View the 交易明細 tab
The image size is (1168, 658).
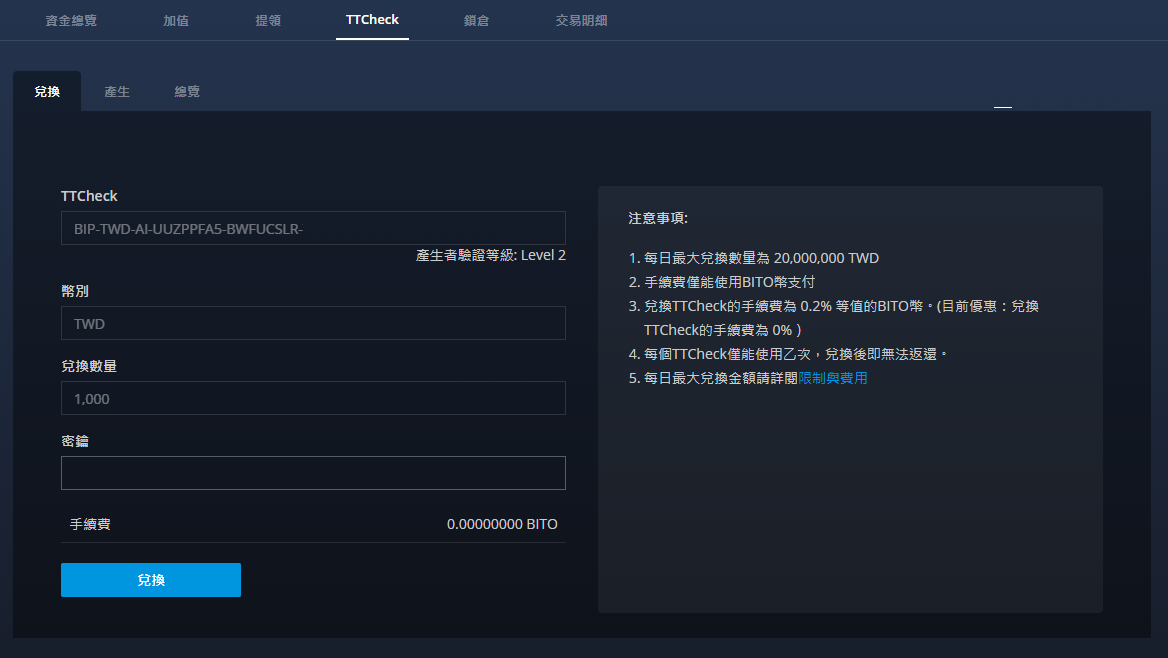pos(581,20)
